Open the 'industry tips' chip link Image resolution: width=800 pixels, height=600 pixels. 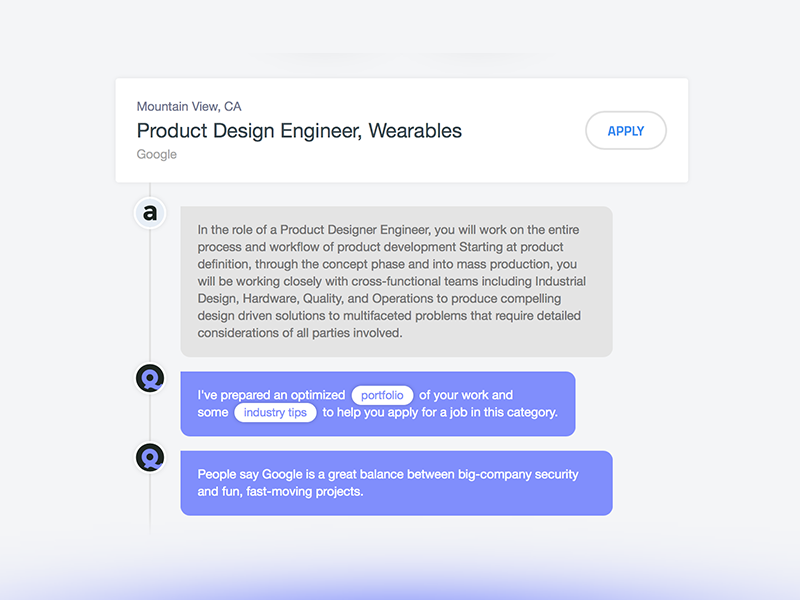(275, 412)
